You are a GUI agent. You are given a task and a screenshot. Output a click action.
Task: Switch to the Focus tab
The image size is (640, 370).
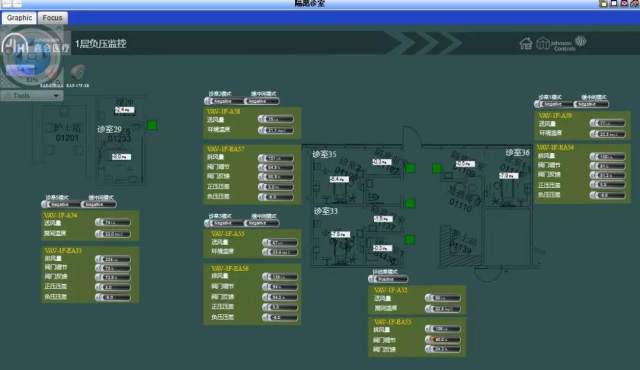(x=53, y=18)
